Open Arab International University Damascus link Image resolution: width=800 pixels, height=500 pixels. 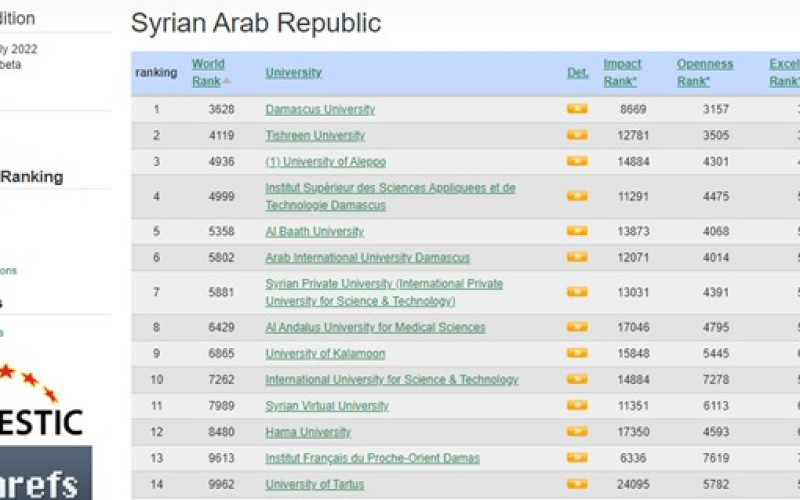[x=353, y=258]
